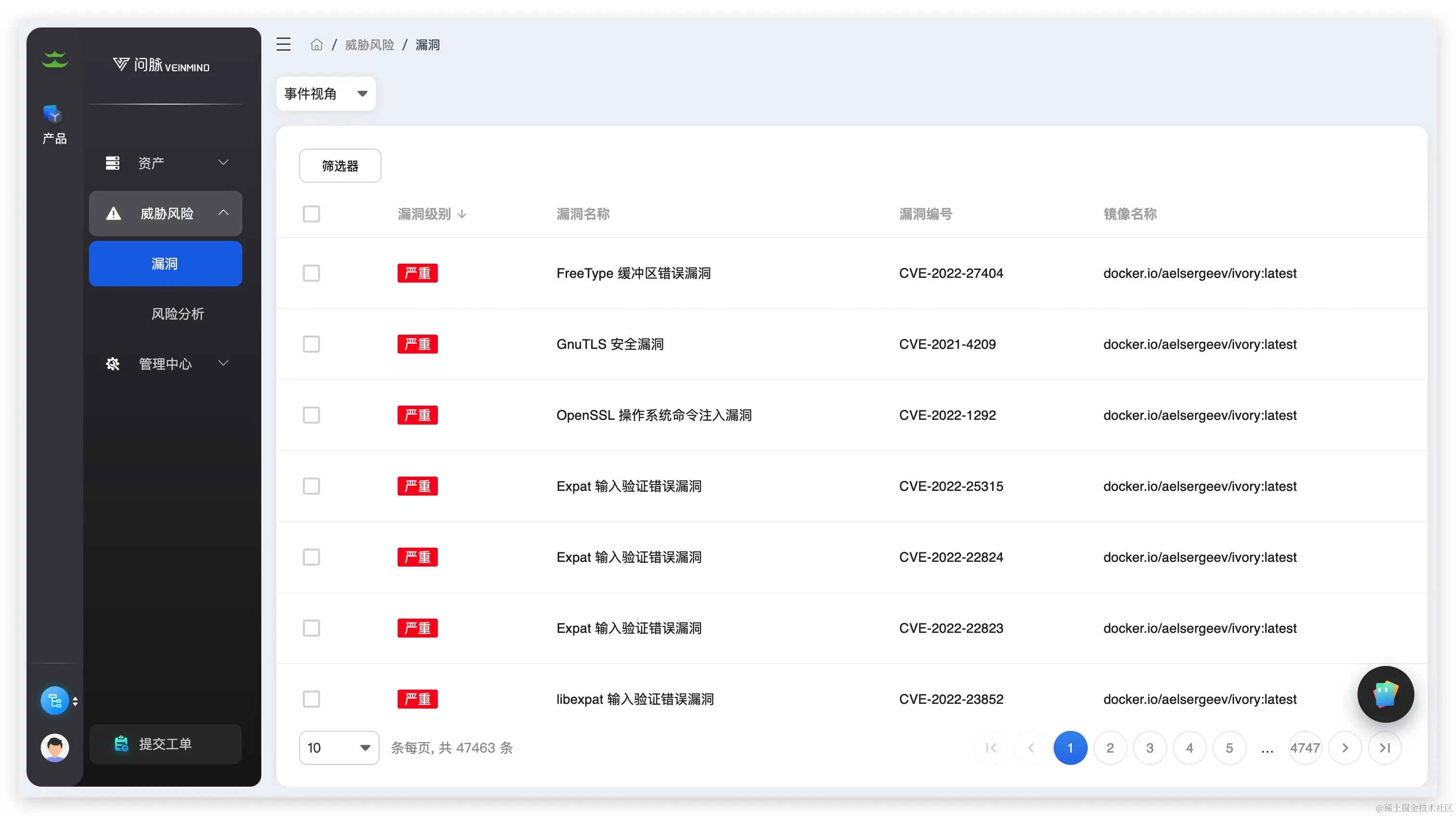This screenshot has height=816, width=1456.
Task: Check the GnuTLS 安全漏洞 row checkbox
Action: click(x=312, y=344)
